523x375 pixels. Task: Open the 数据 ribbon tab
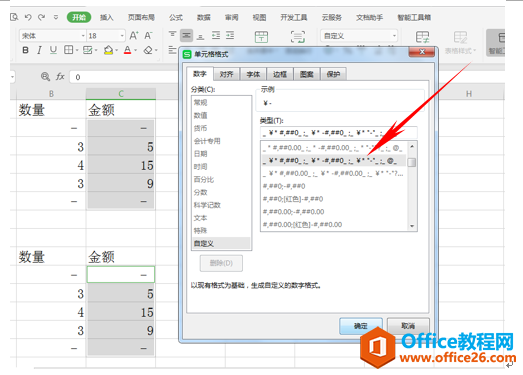(203, 17)
